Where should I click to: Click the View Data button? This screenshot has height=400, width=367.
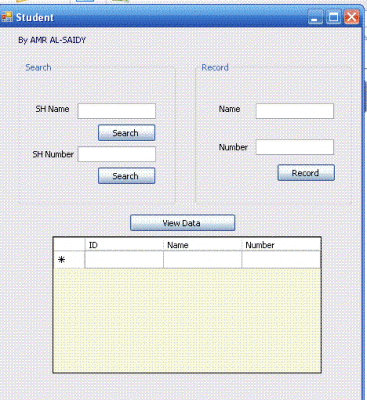click(182, 223)
